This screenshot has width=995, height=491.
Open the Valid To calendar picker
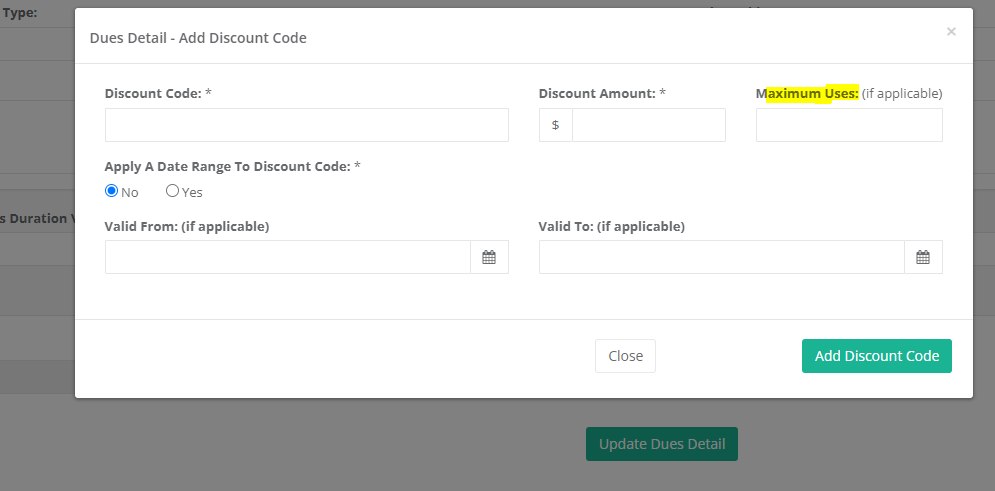(x=923, y=257)
